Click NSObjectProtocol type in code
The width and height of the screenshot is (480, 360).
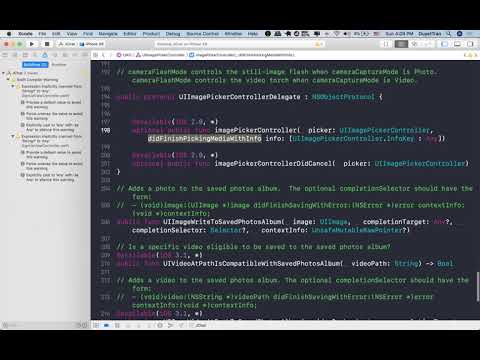click(x=343, y=97)
